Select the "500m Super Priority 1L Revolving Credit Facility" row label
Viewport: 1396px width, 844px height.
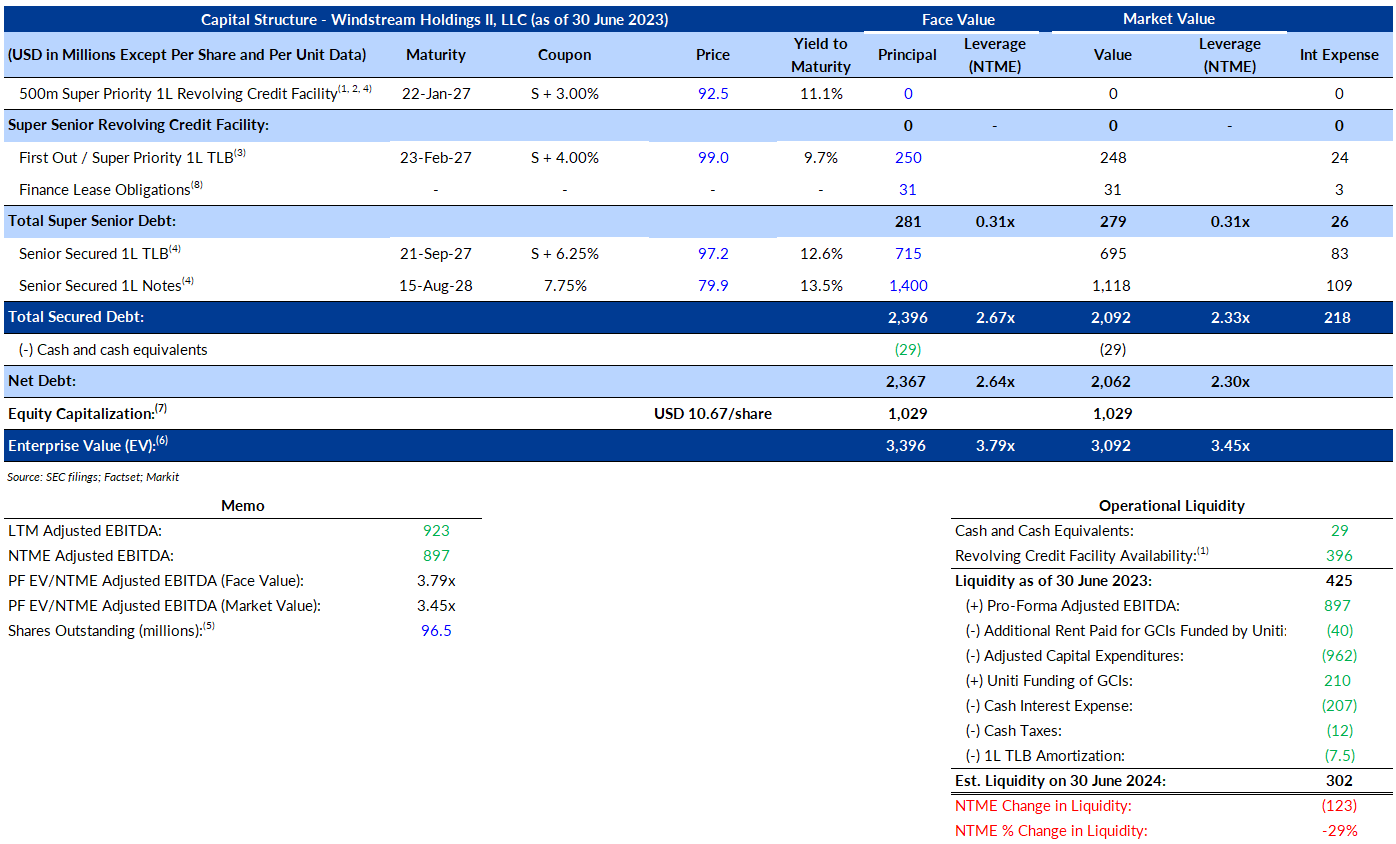coord(196,93)
